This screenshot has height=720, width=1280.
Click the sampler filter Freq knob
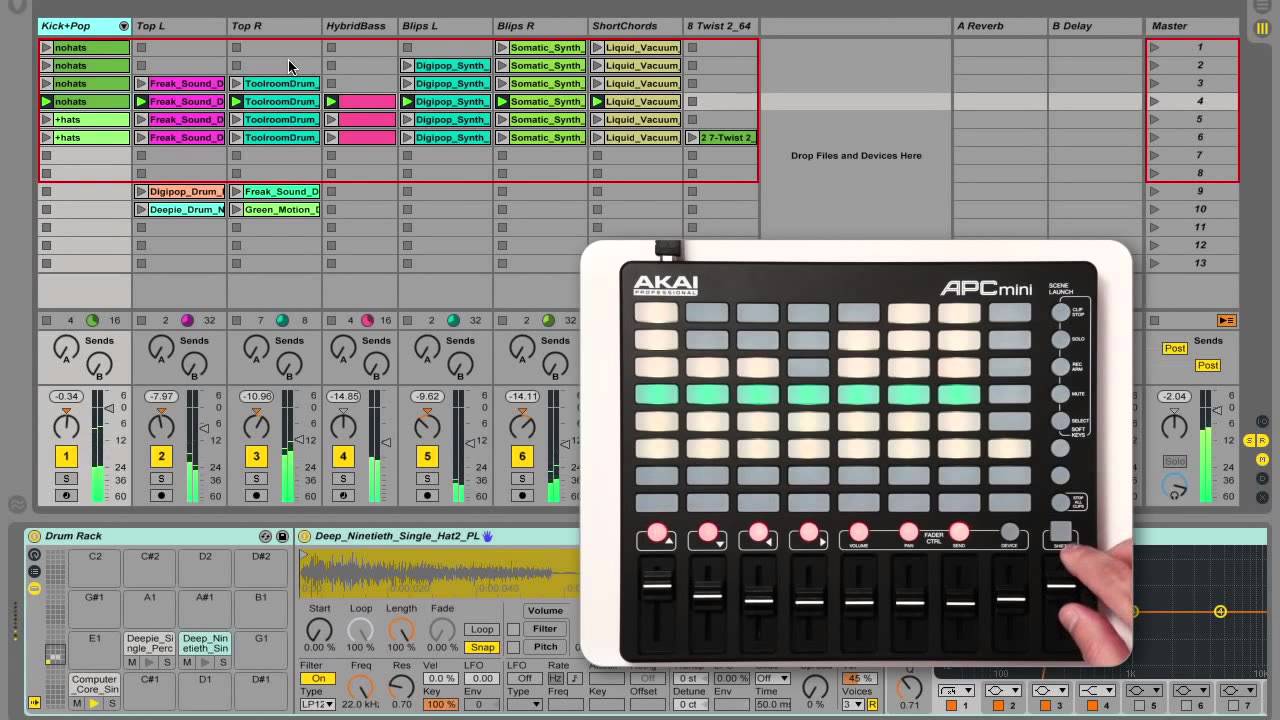click(x=360, y=688)
